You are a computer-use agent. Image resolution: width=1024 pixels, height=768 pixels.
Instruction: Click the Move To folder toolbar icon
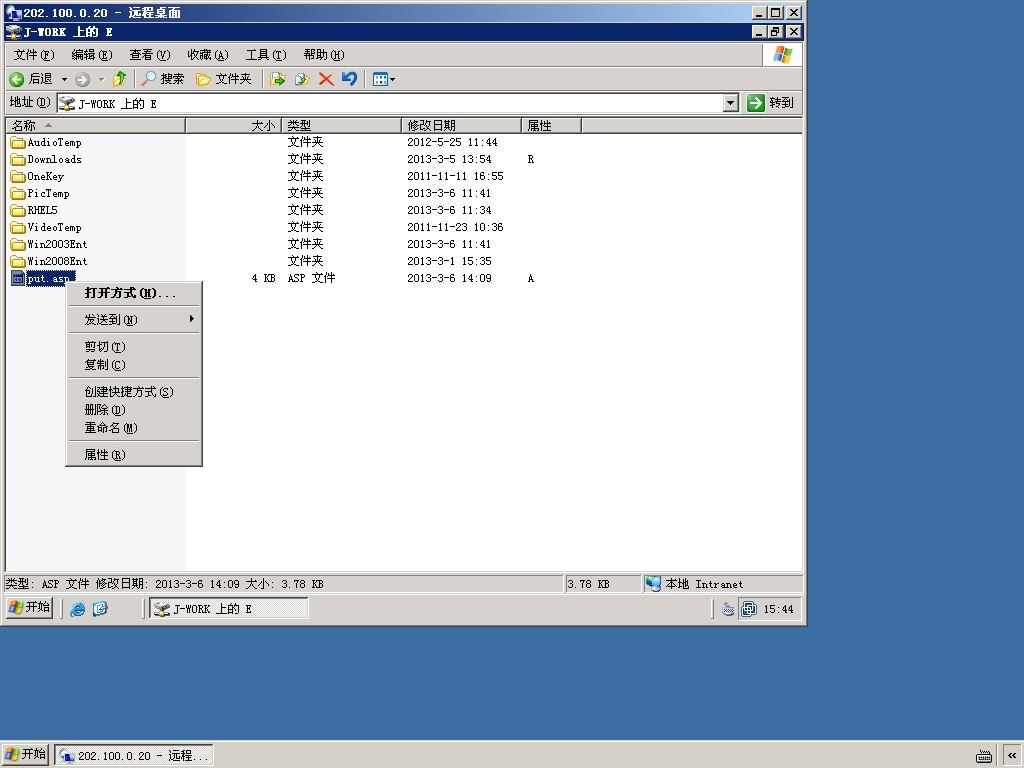coord(278,79)
